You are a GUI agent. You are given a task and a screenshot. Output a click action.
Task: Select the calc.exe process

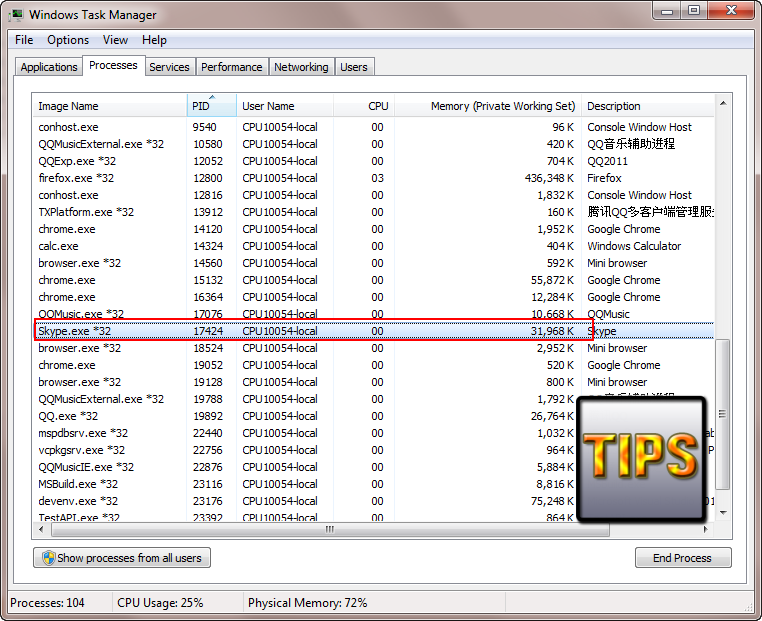click(x=373, y=246)
